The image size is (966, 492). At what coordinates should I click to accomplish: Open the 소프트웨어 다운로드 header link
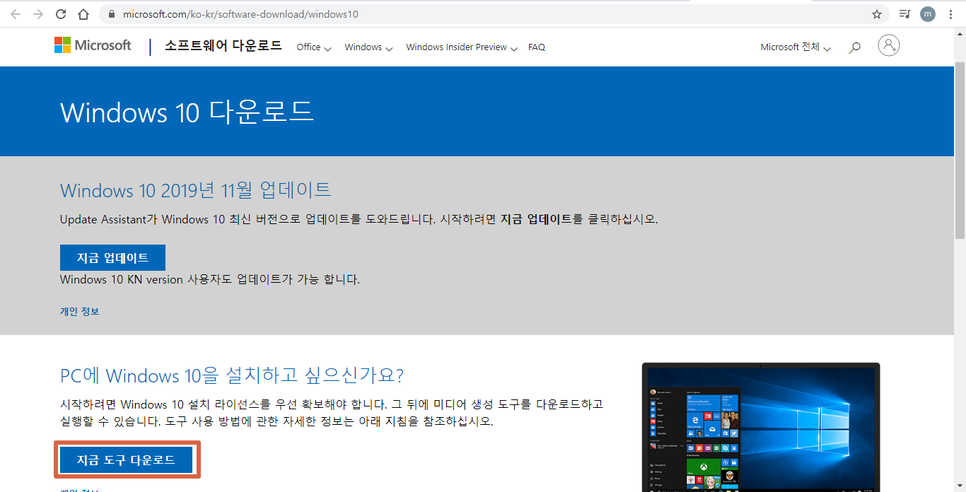[223, 46]
